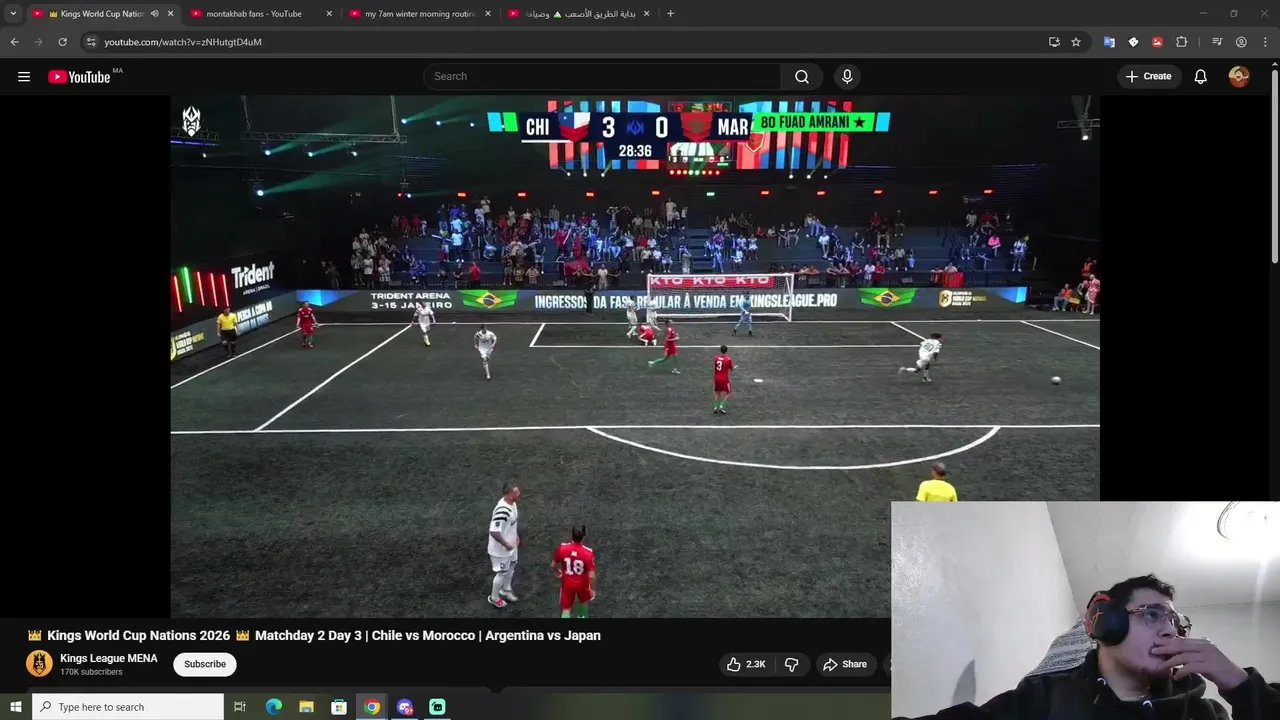1280x720 pixels.
Task: Open a new tab with plus button
Action: (x=670, y=14)
